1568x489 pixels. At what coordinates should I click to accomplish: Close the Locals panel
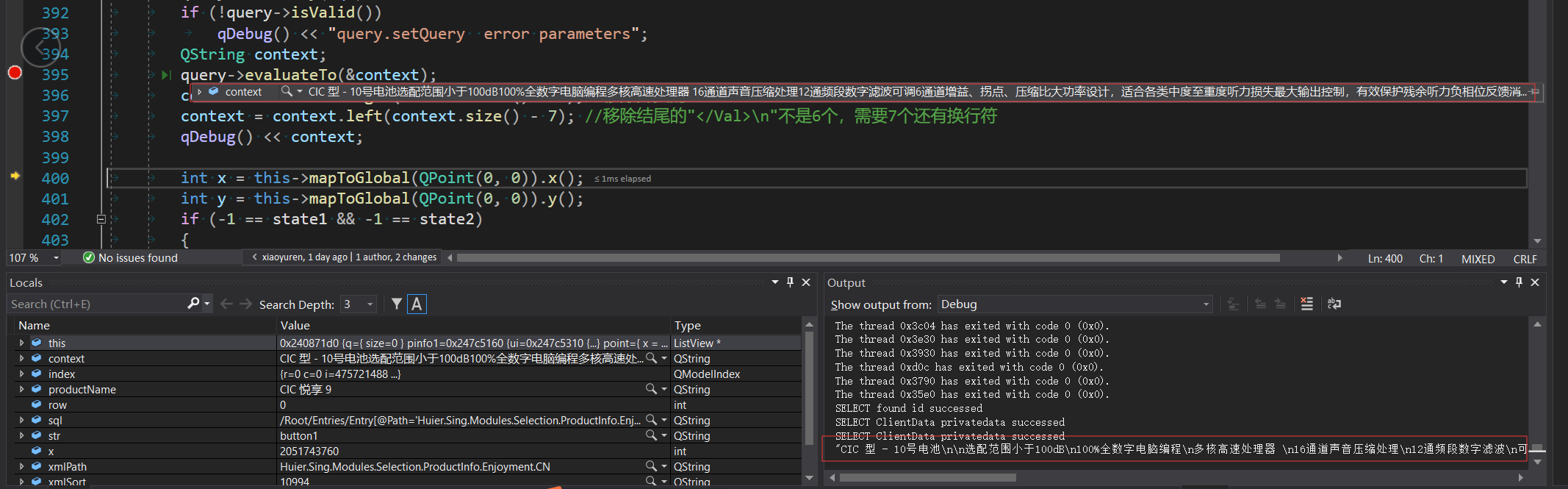806,282
